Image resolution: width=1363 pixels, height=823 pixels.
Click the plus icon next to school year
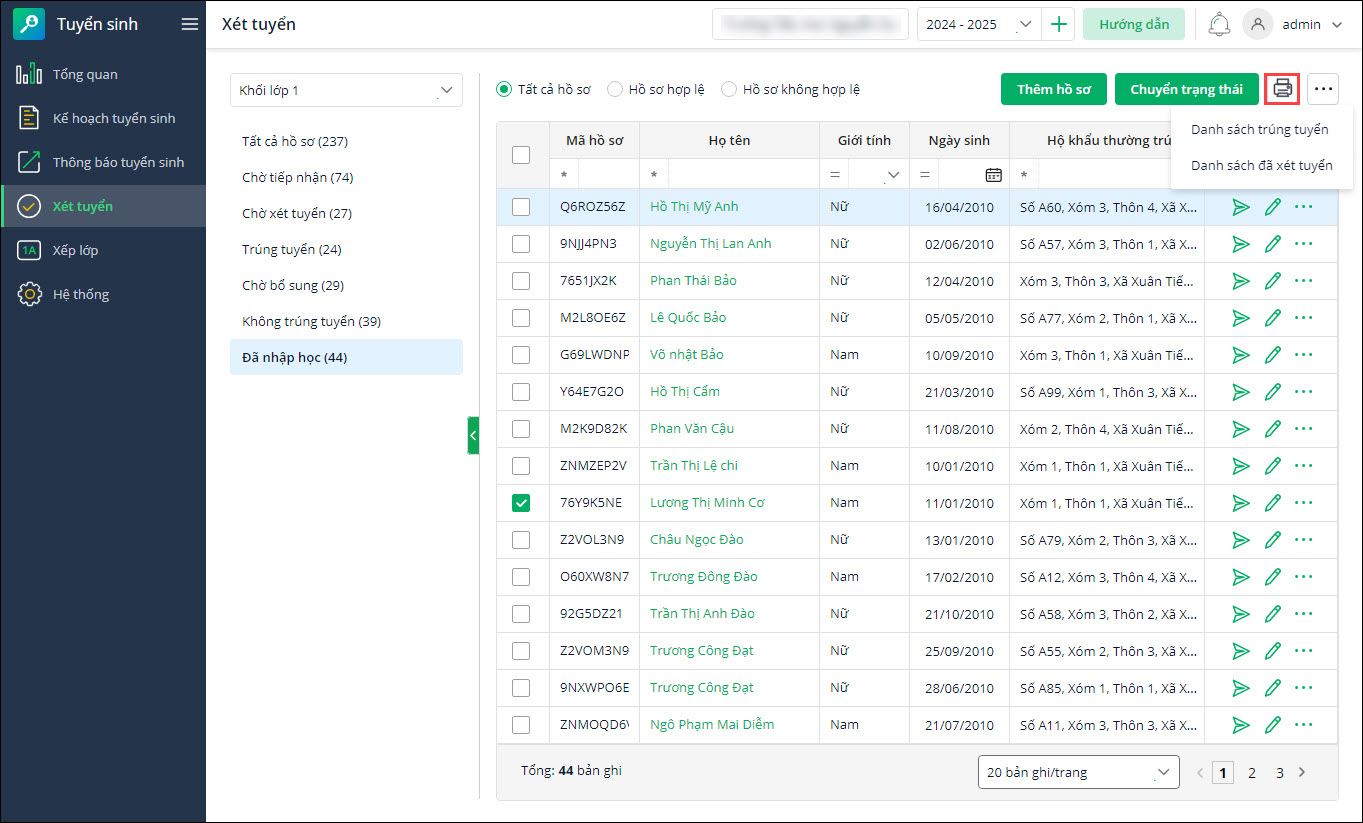pos(1058,25)
